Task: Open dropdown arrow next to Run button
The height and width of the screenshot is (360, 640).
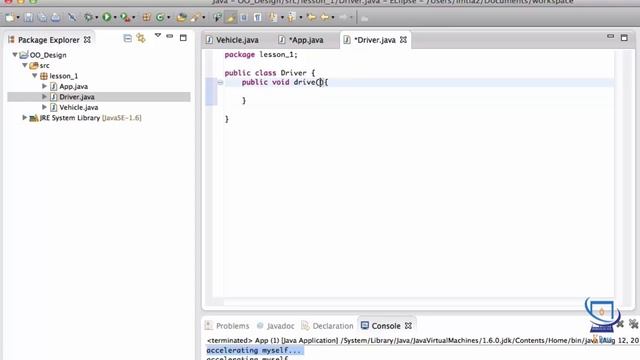Action: pos(115,18)
